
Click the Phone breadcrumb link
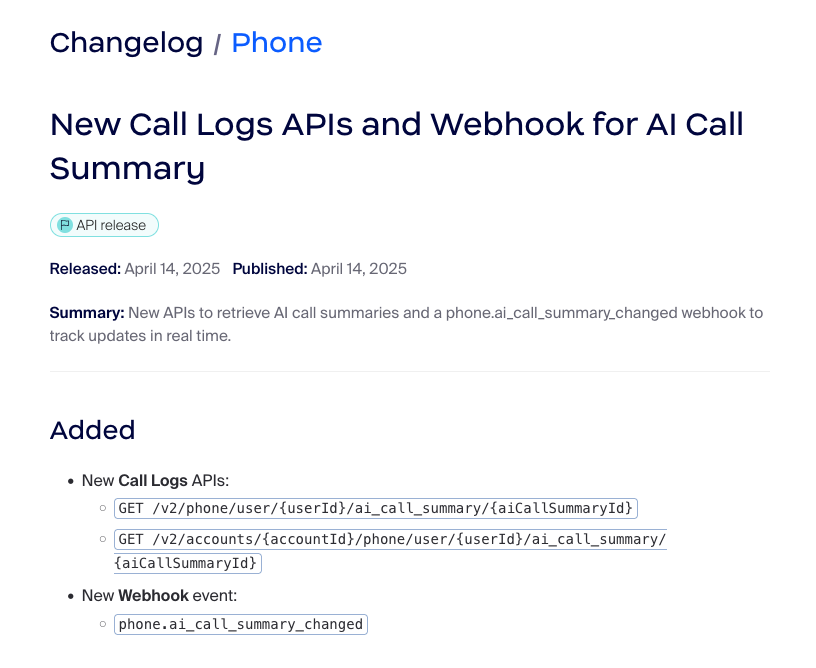click(x=277, y=43)
